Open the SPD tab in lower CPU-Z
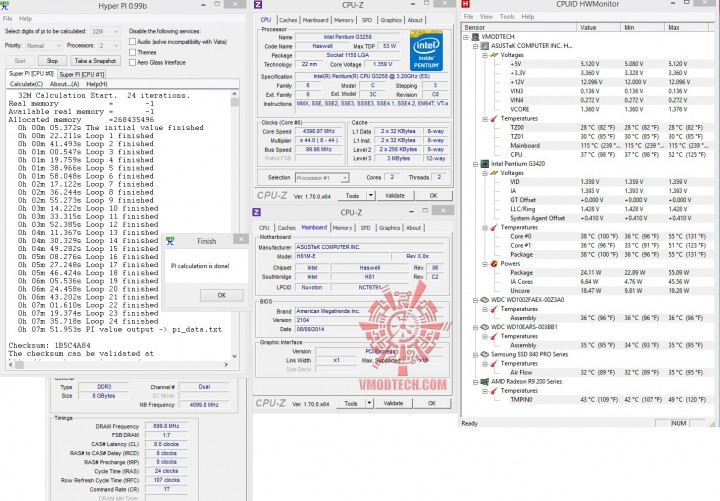Image resolution: width=720 pixels, height=501 pixels. click(366, 228)
